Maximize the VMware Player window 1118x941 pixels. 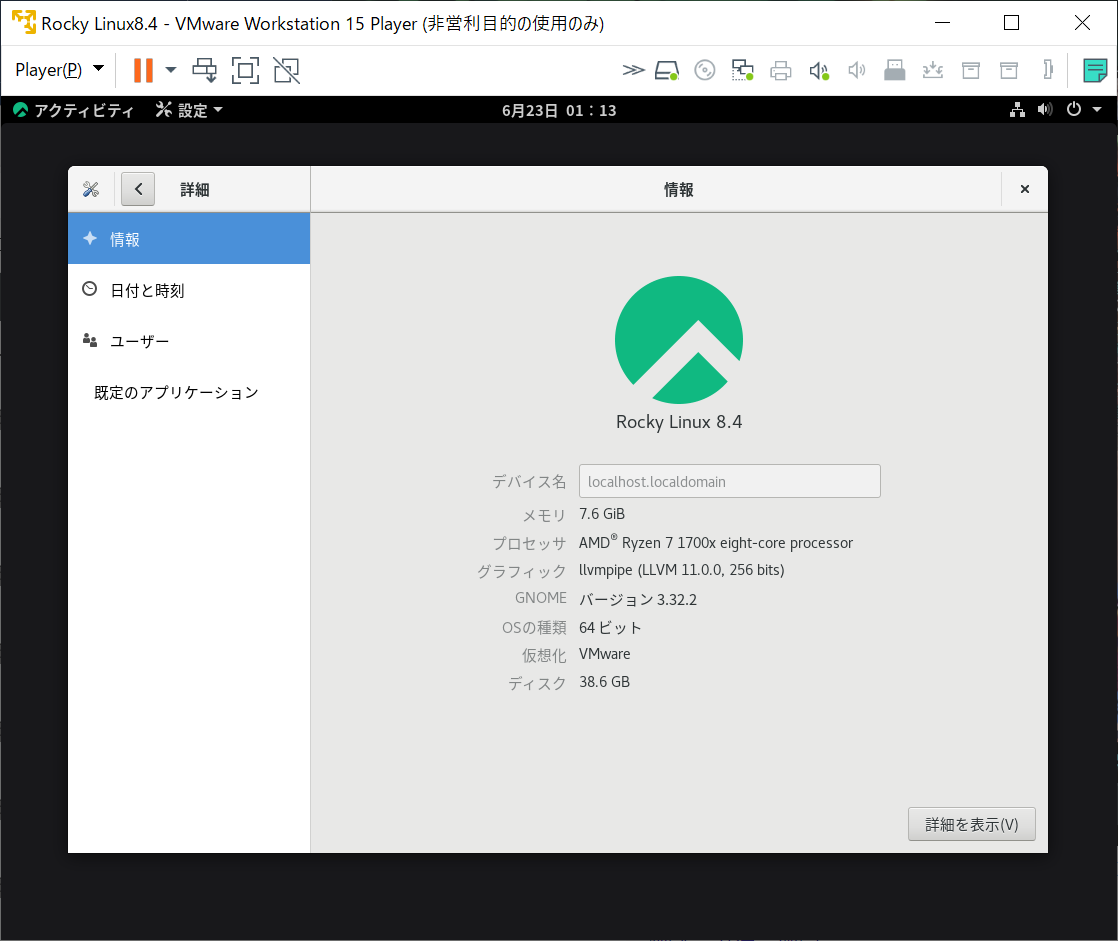(1011, 23)
